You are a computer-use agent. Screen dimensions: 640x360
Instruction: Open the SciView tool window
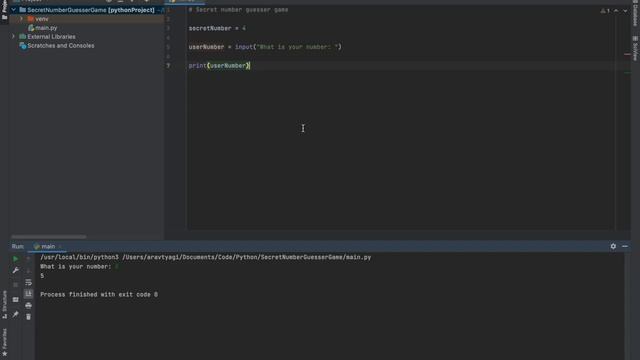tap(635, 48)
